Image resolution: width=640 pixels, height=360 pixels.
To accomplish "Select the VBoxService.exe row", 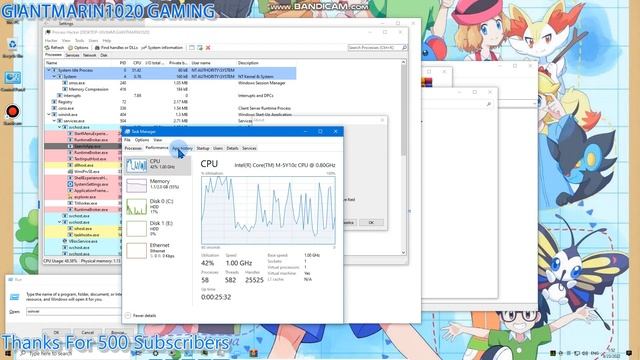I will click(83, 241).
